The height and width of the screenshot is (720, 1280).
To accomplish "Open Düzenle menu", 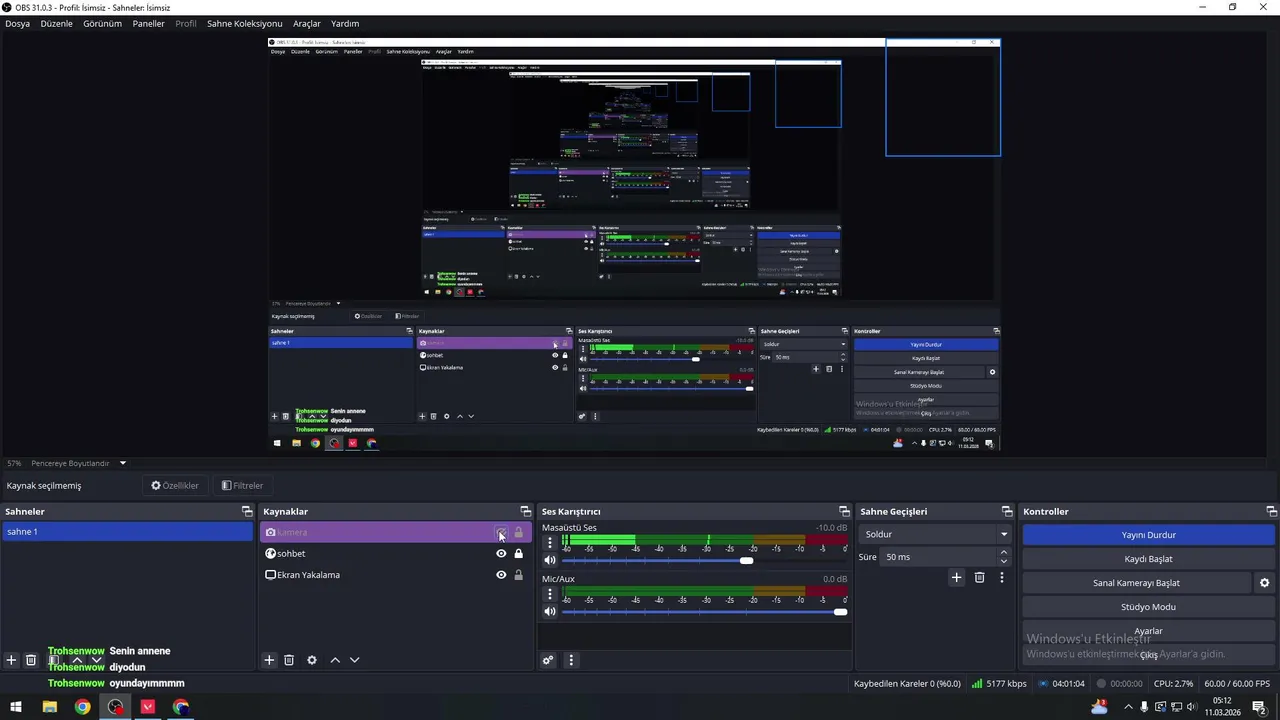I will (56, 23).
